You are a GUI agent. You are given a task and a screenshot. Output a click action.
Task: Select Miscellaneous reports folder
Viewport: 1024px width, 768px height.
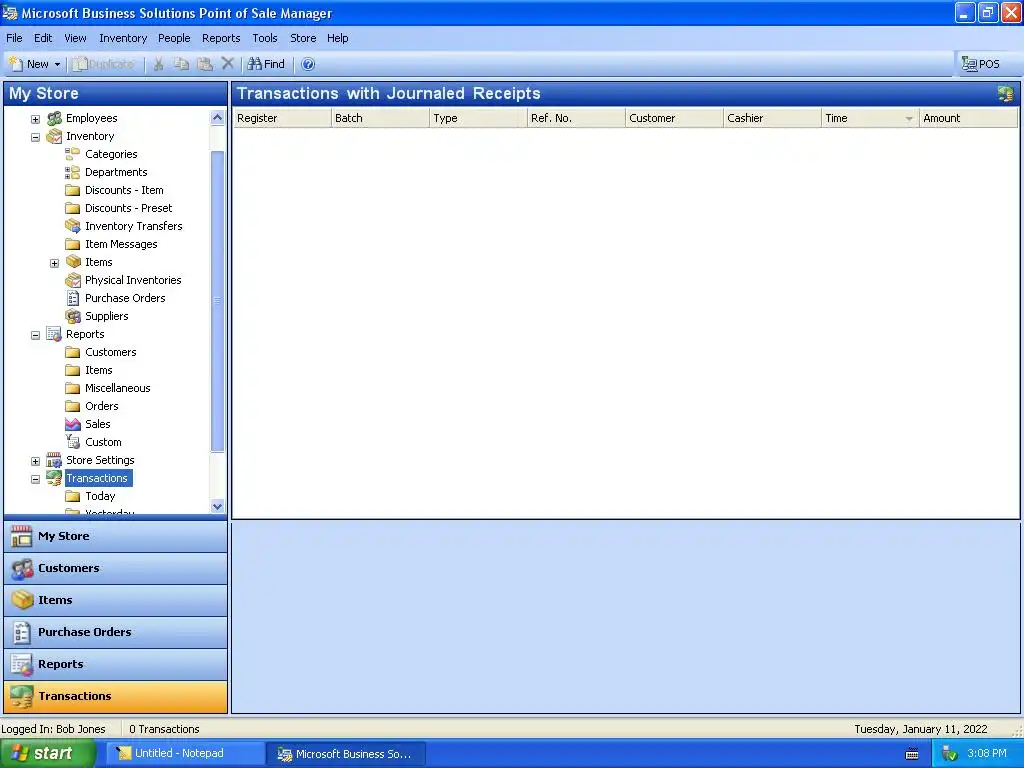coord(118,388)
